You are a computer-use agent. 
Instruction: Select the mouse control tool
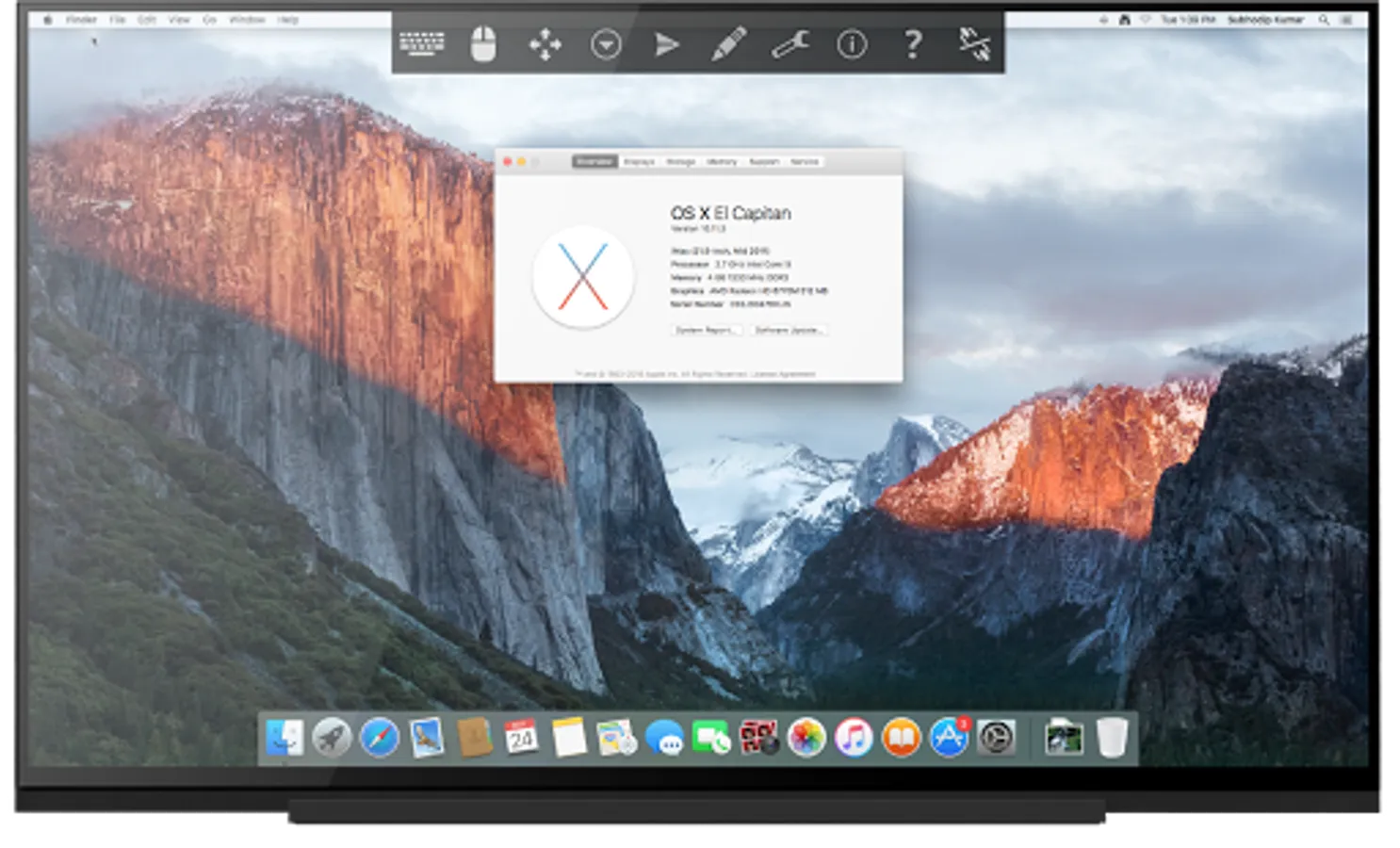pos(483,43)
